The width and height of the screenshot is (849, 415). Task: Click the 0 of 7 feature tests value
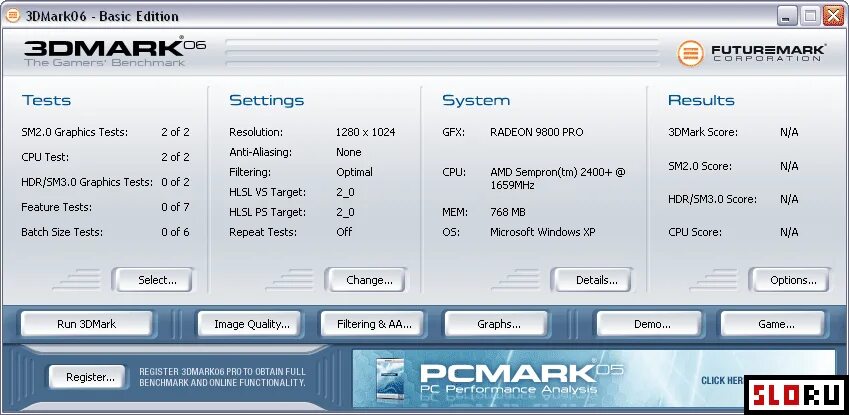point(175,207)
